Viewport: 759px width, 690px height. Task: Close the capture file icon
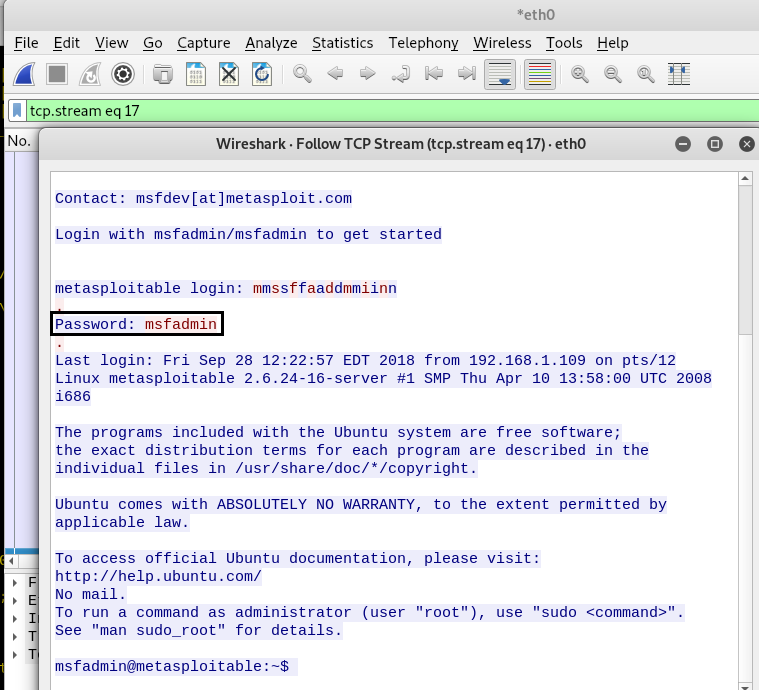click(x=229, y=75)
